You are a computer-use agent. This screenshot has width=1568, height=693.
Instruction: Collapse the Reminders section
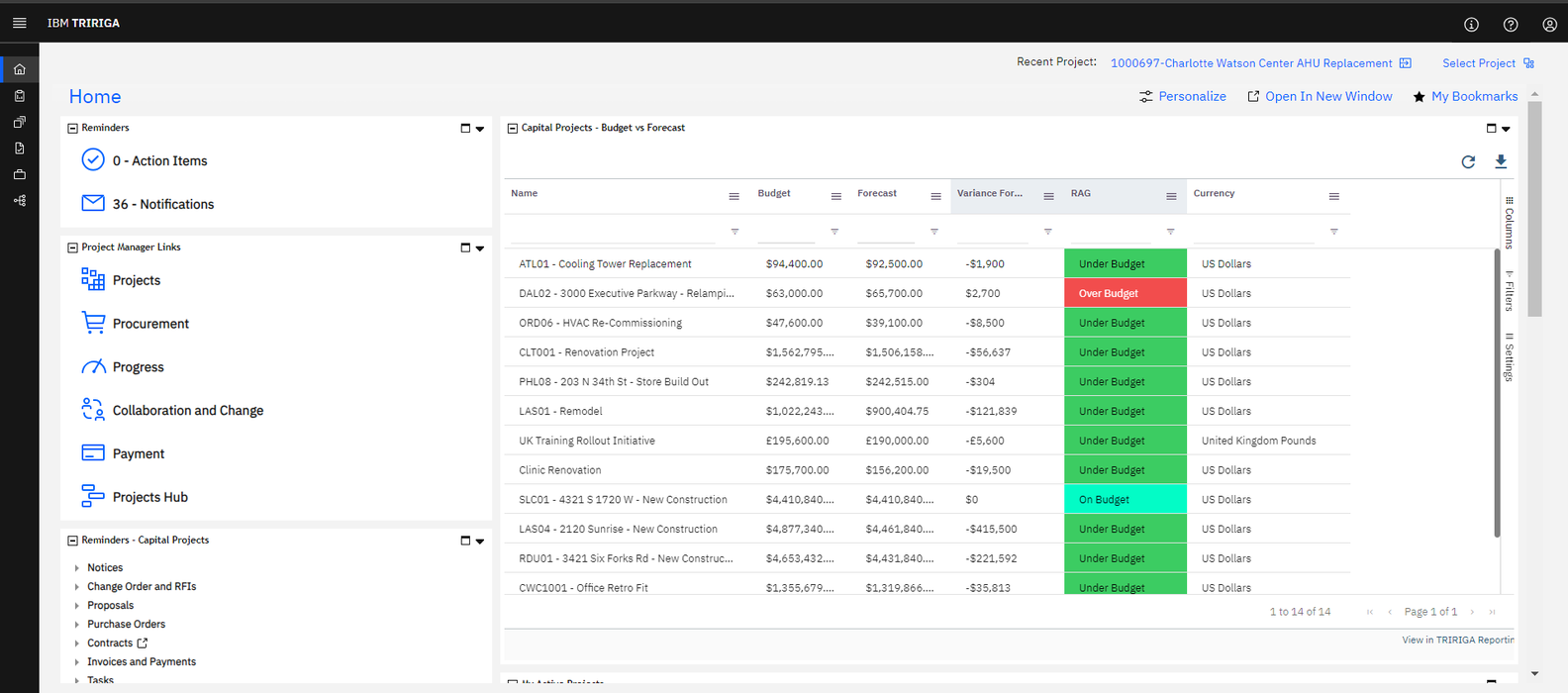coord(72,129)
